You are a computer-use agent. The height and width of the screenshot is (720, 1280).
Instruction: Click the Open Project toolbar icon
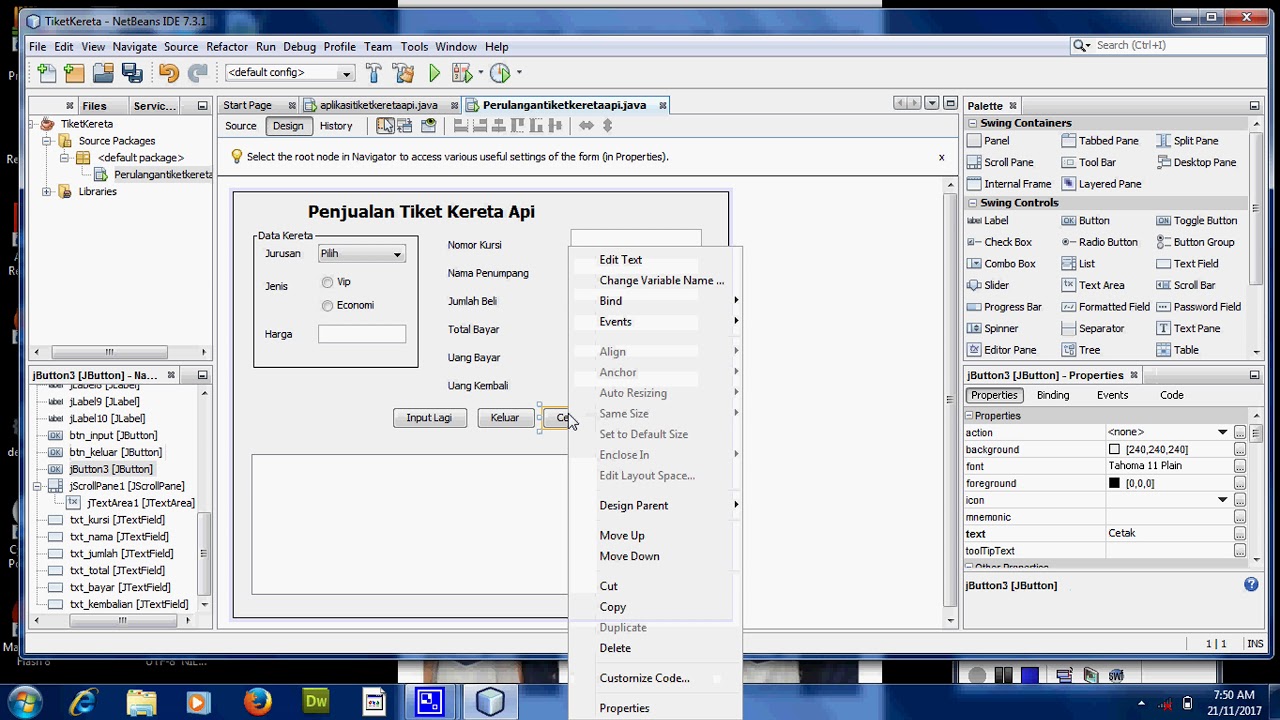[103, 72]
